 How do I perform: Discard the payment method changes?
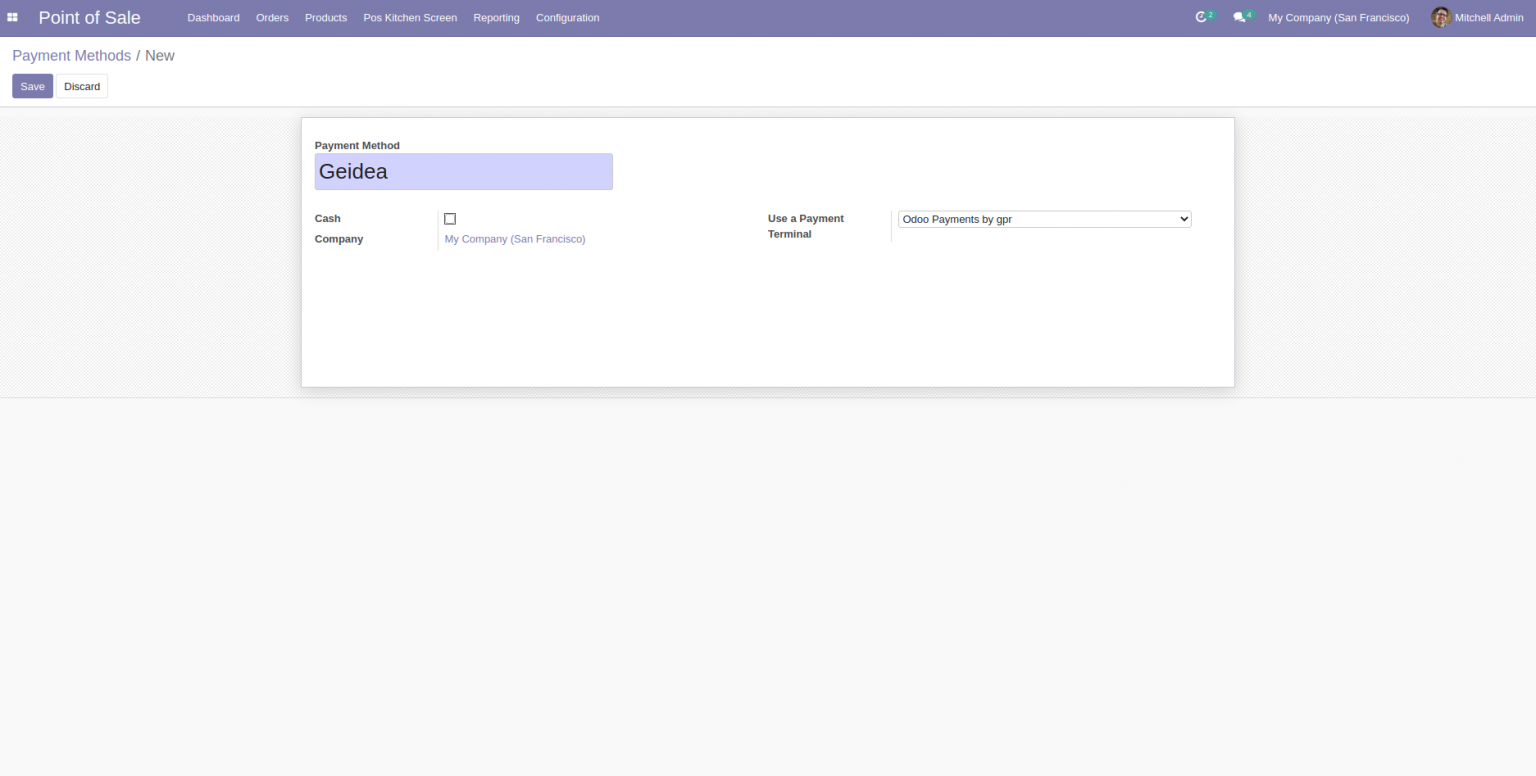(x=81, y=86)
